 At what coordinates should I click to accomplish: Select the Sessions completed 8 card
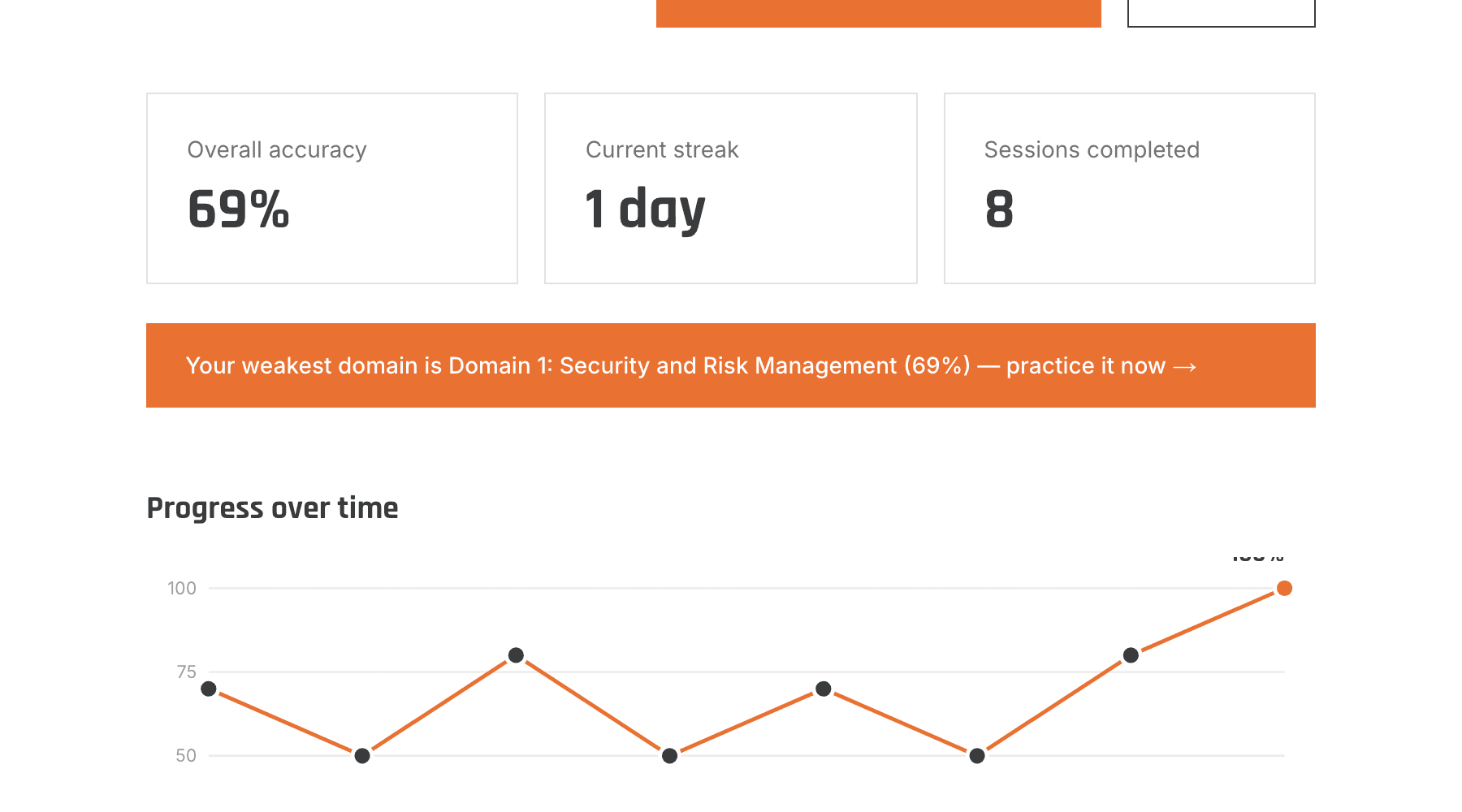click(x=1130, y=188)
